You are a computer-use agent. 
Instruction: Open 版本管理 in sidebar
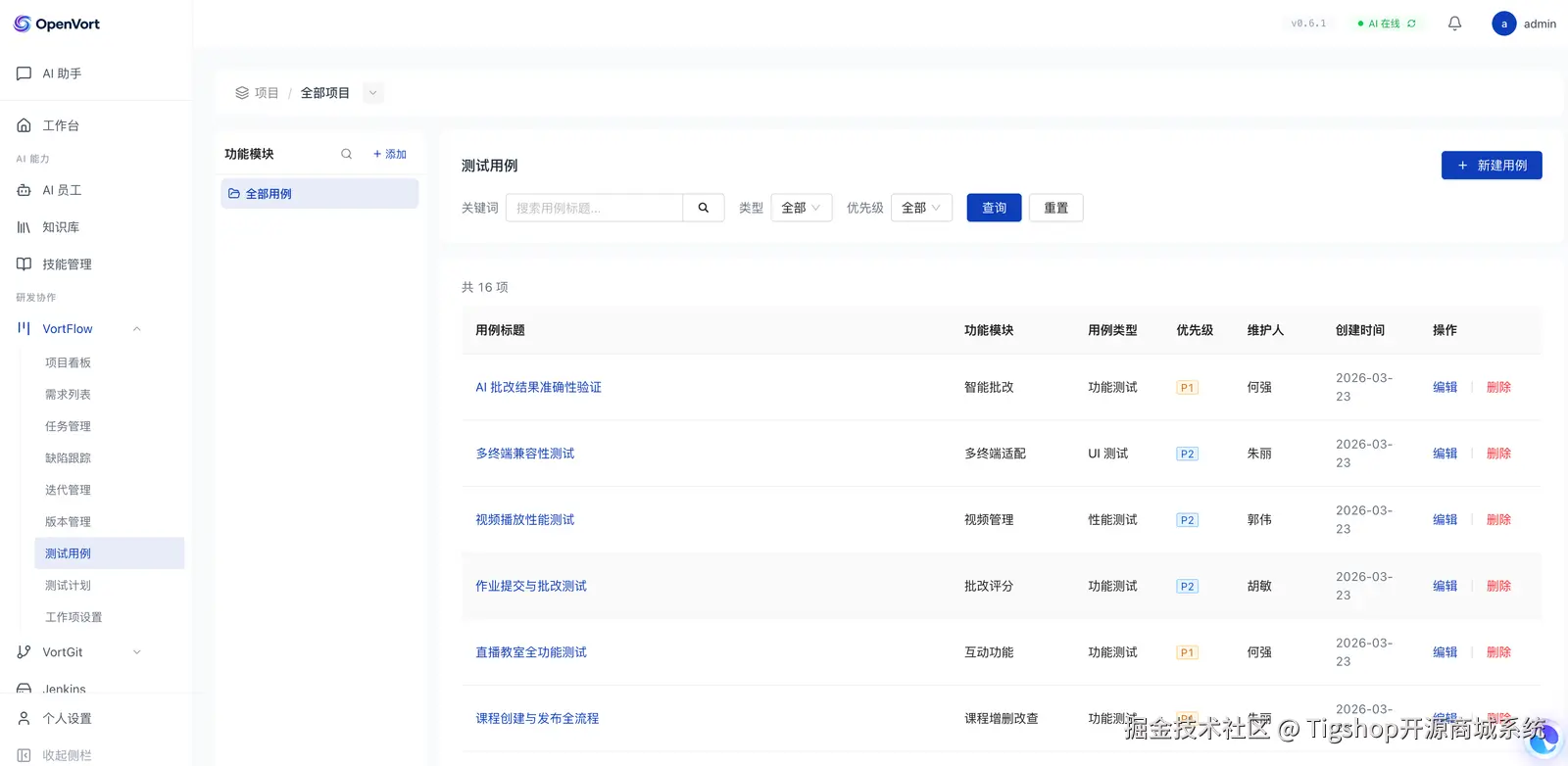tap(68, 522)
